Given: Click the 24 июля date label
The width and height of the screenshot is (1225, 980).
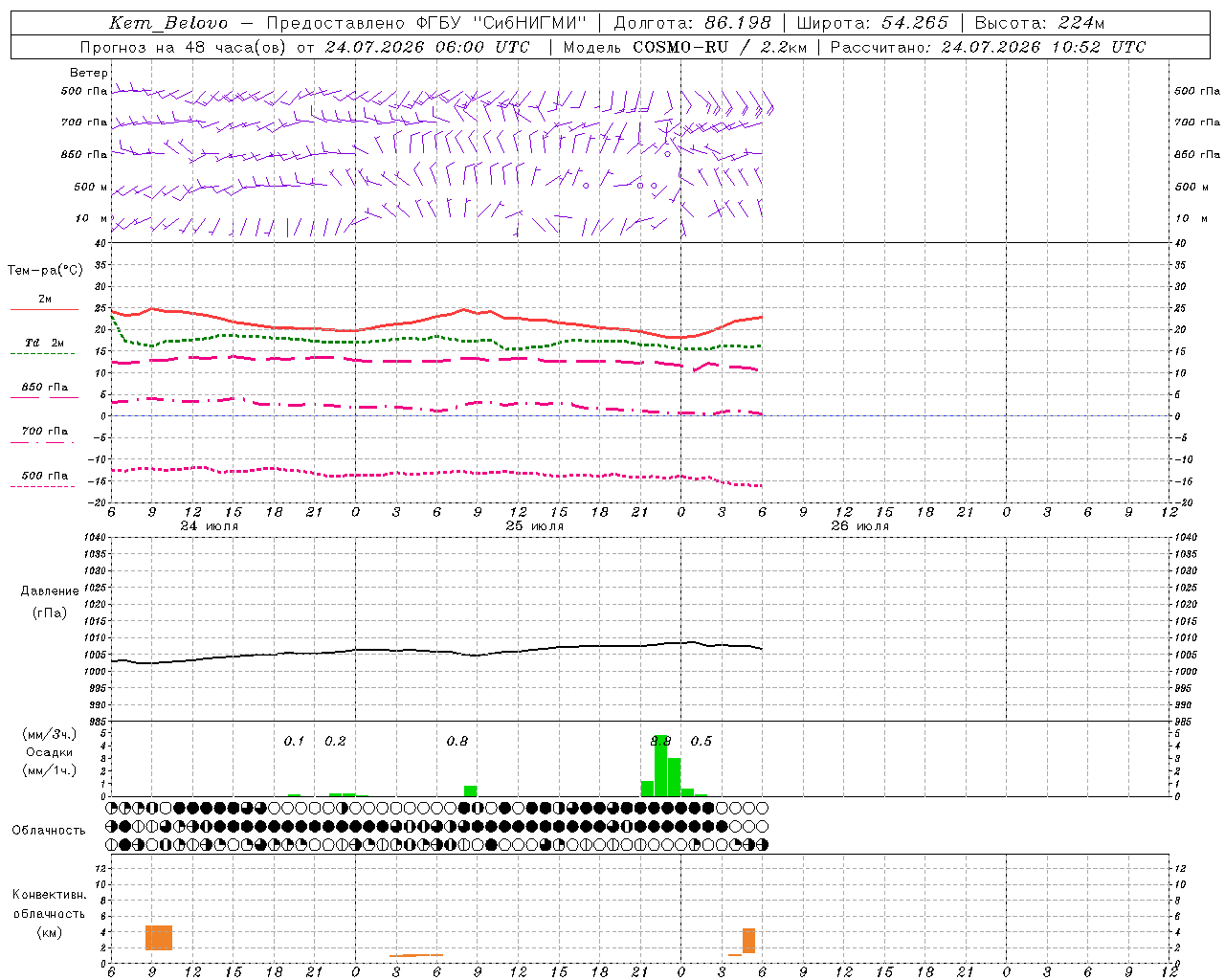Looking at the screenshot, I should coord(210,525).
